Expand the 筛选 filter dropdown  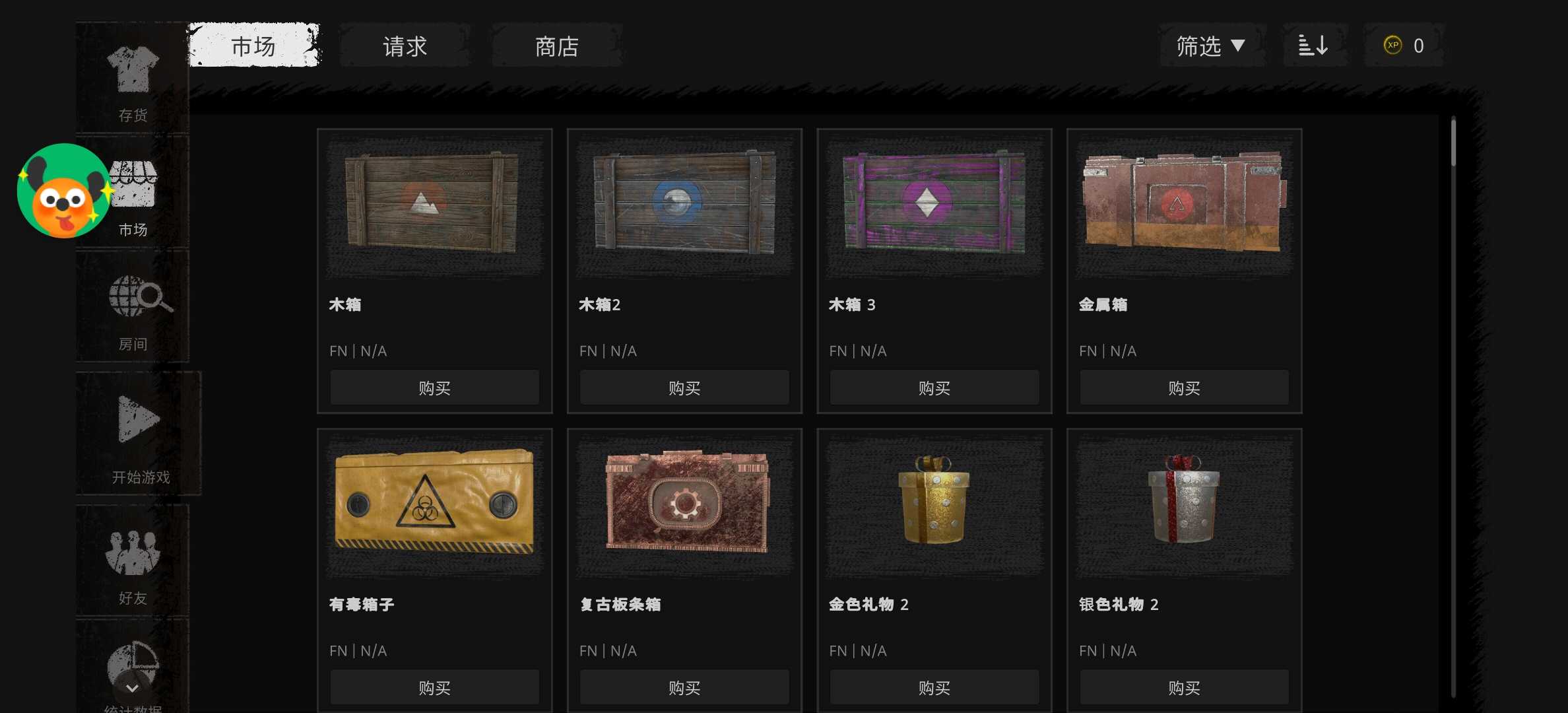point(1211,46)
